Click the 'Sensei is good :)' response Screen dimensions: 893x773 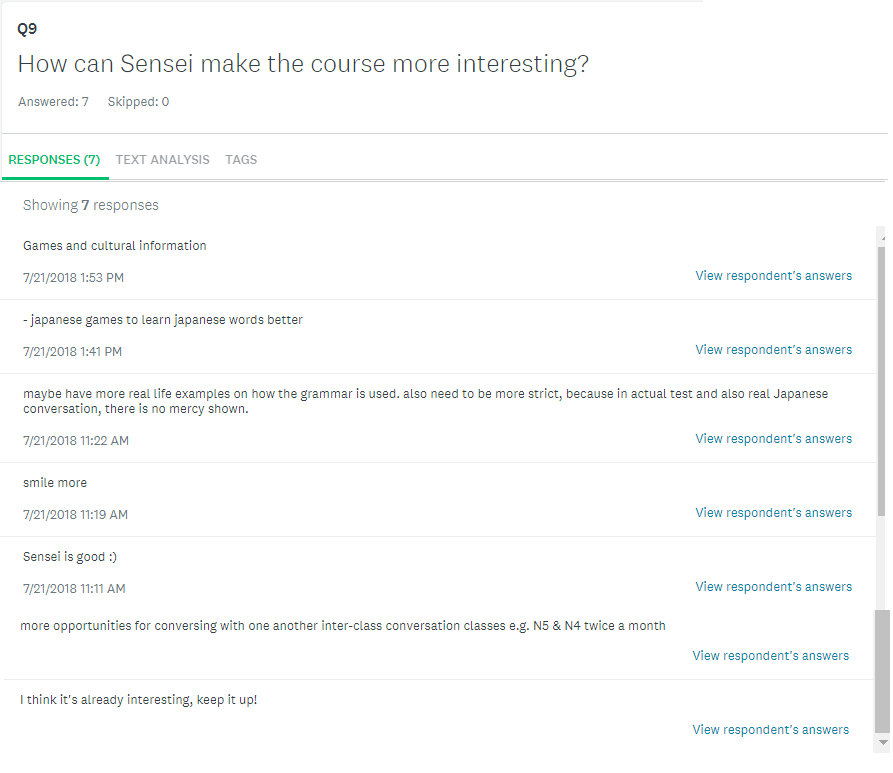pos(70,557)
